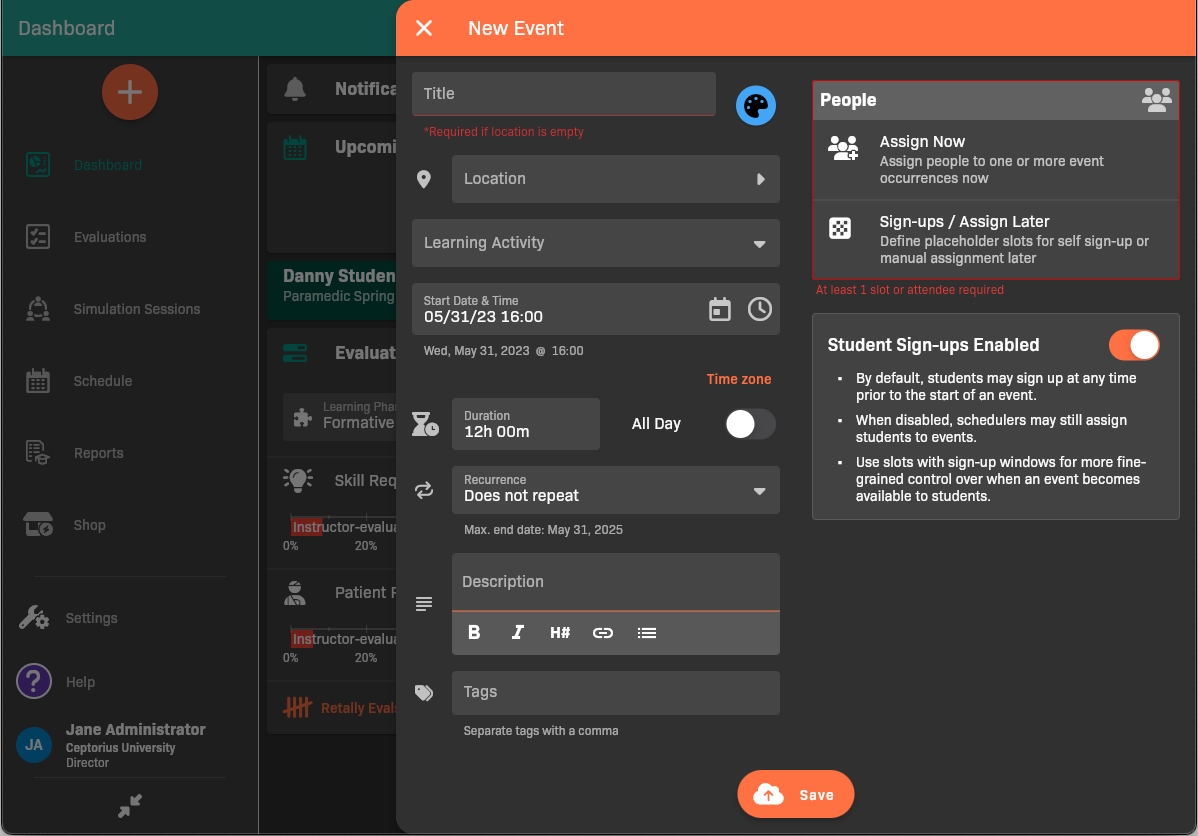Open the calendar date picker icon

pyautogui.click(x=720, y=309)
